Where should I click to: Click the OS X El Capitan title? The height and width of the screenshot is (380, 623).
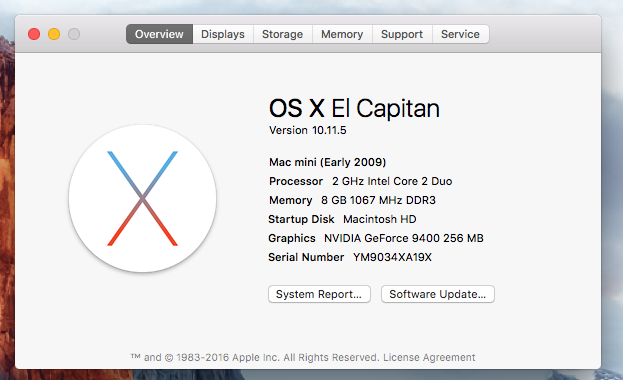tap(354, 109)
